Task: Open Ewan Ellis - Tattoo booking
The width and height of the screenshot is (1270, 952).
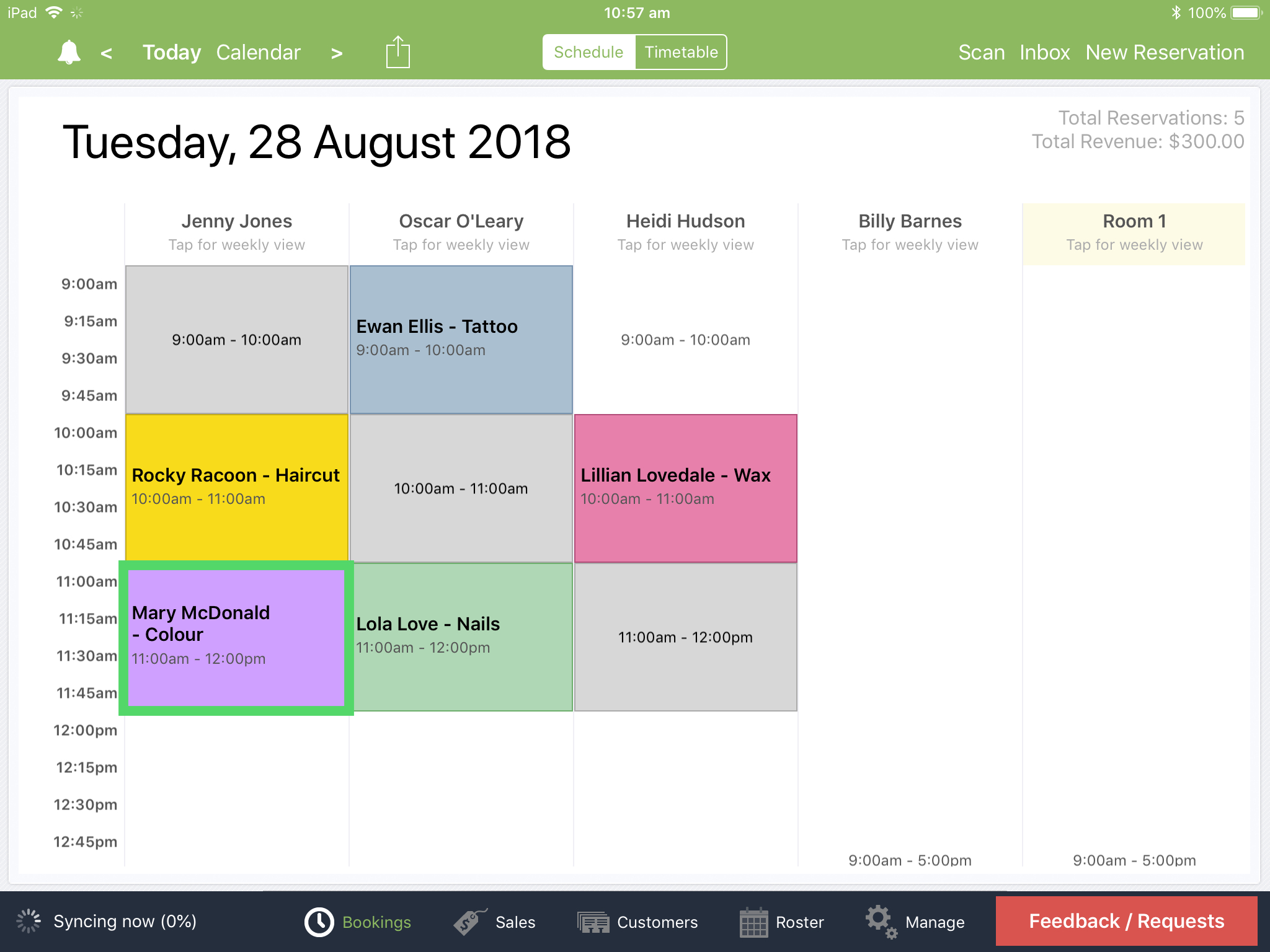Action: pyautogui.click(x=461, y=340)
